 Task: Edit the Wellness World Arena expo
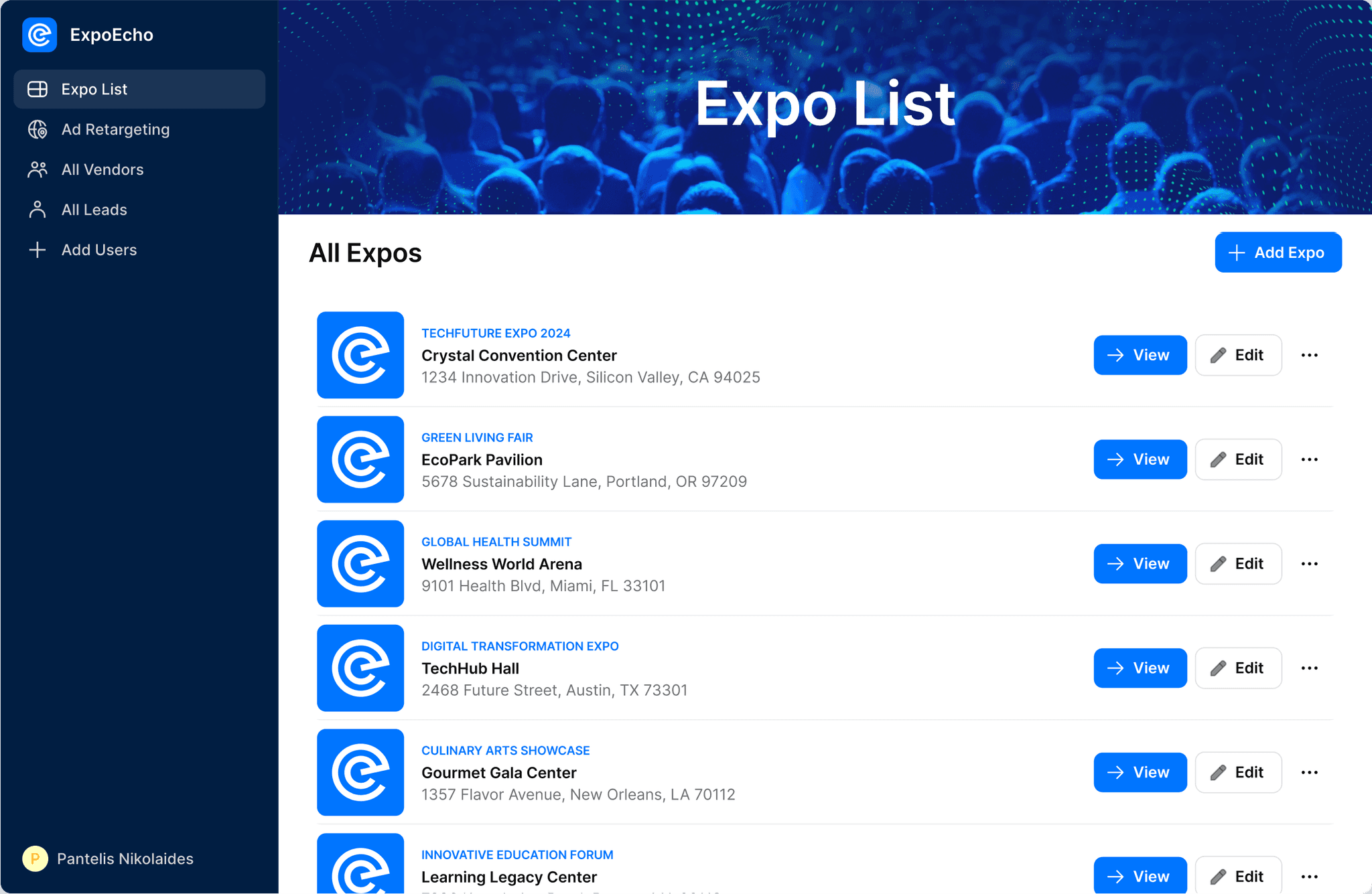(x=1237, y=564)
